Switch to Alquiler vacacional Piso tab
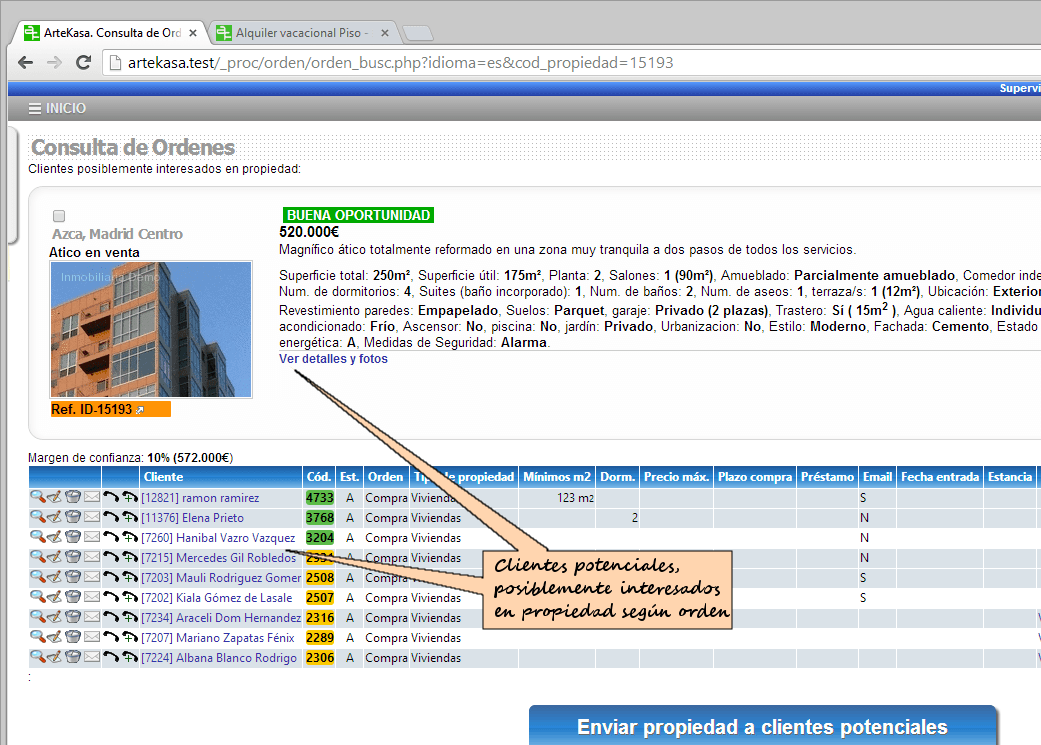 coord(300,33)
